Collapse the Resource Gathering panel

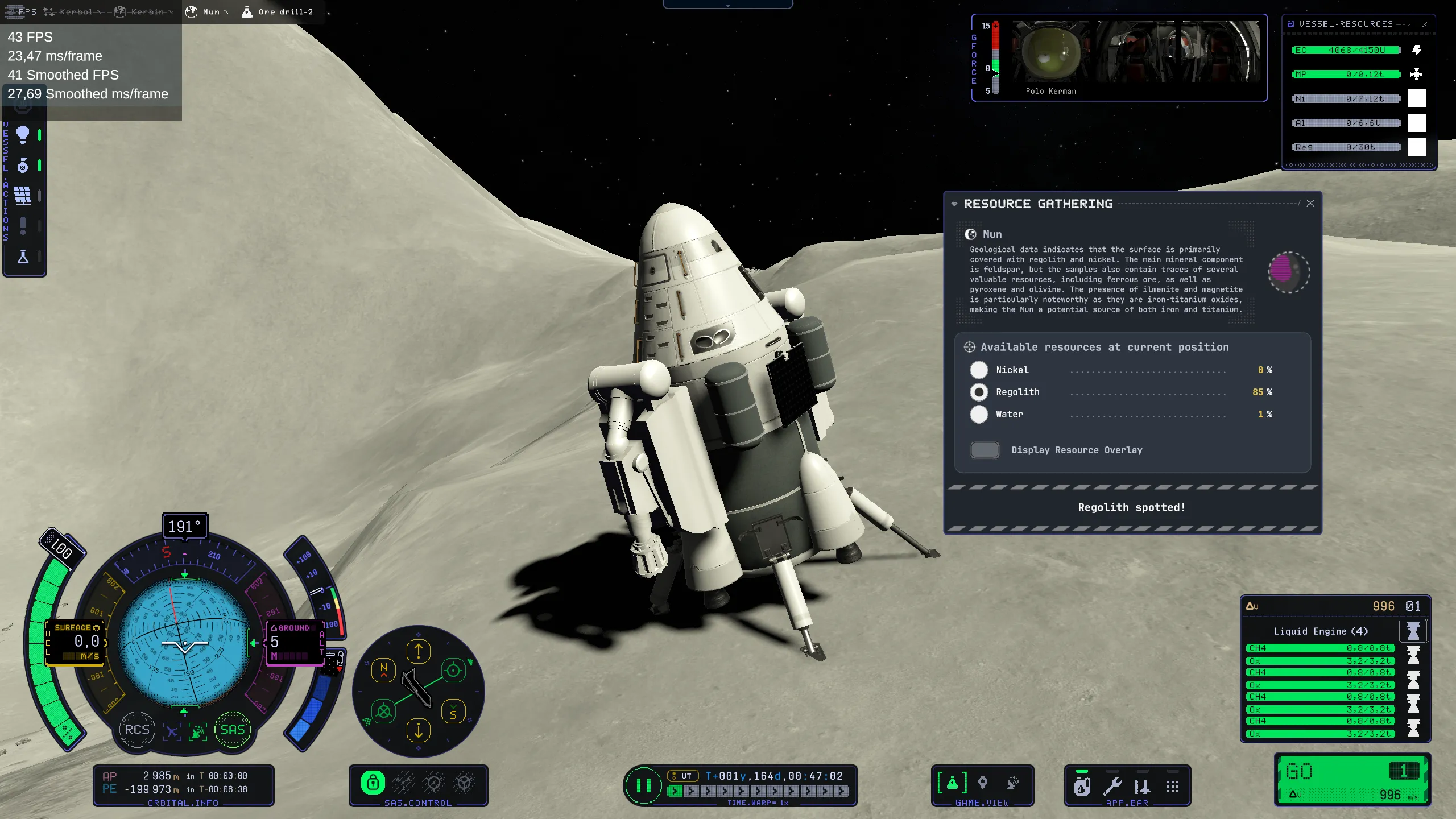954,204
